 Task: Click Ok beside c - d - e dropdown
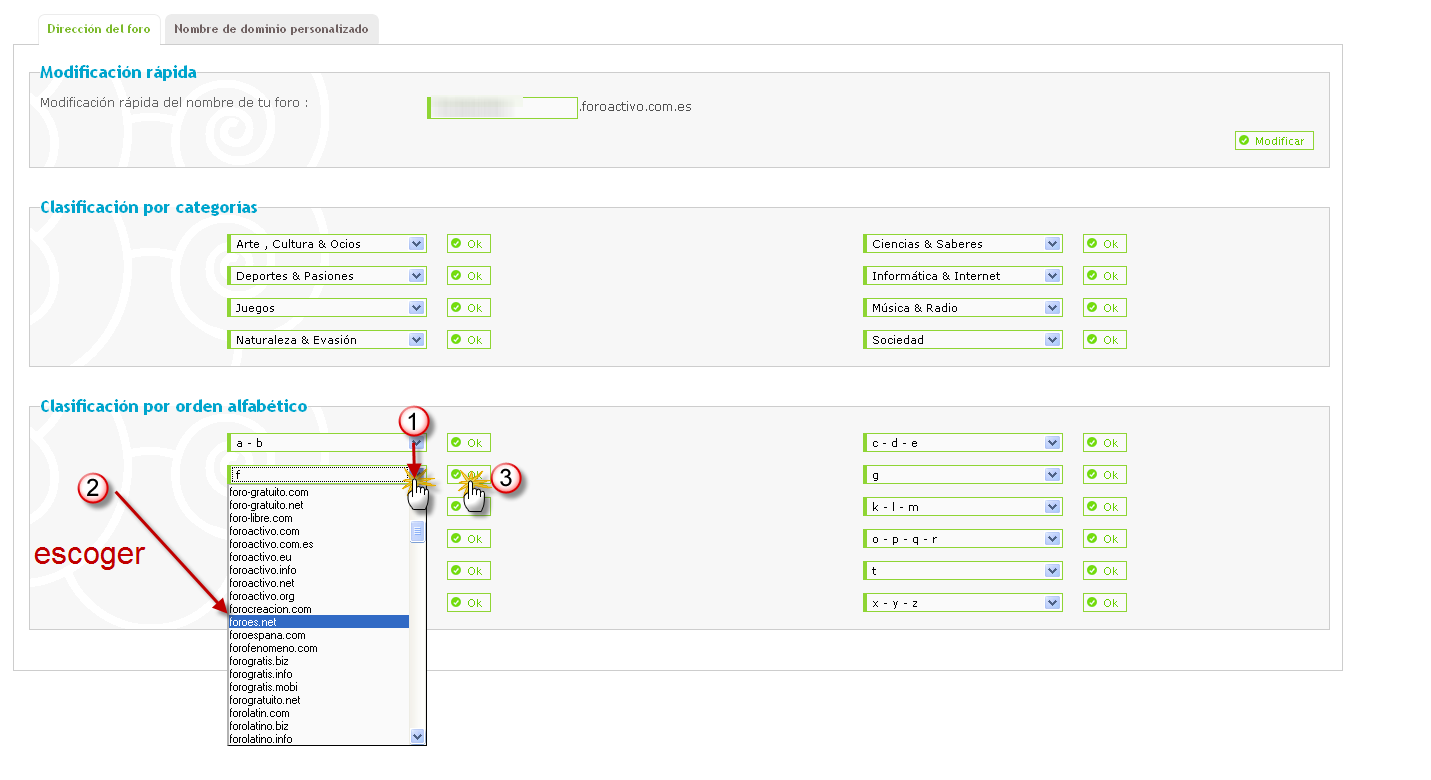(1104, 443)
